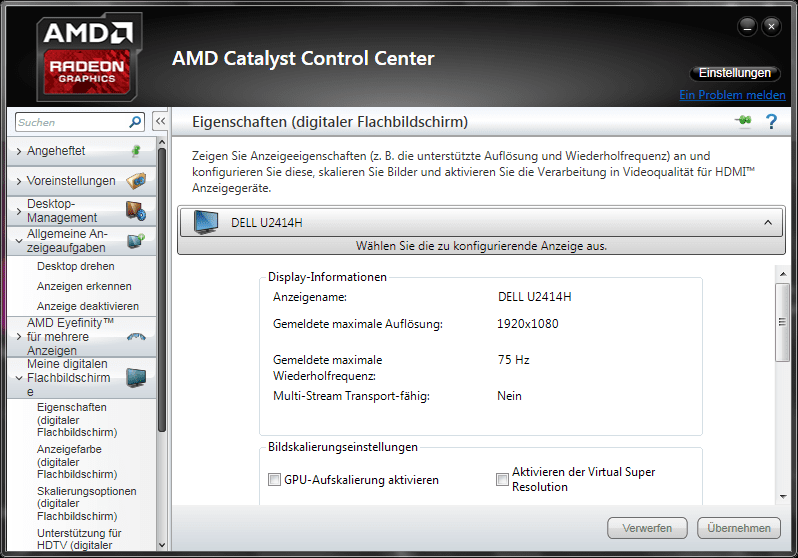798x558 pixels.
Task: Click the Anzeigename value DELL U2414H
Action: (534, 296)
